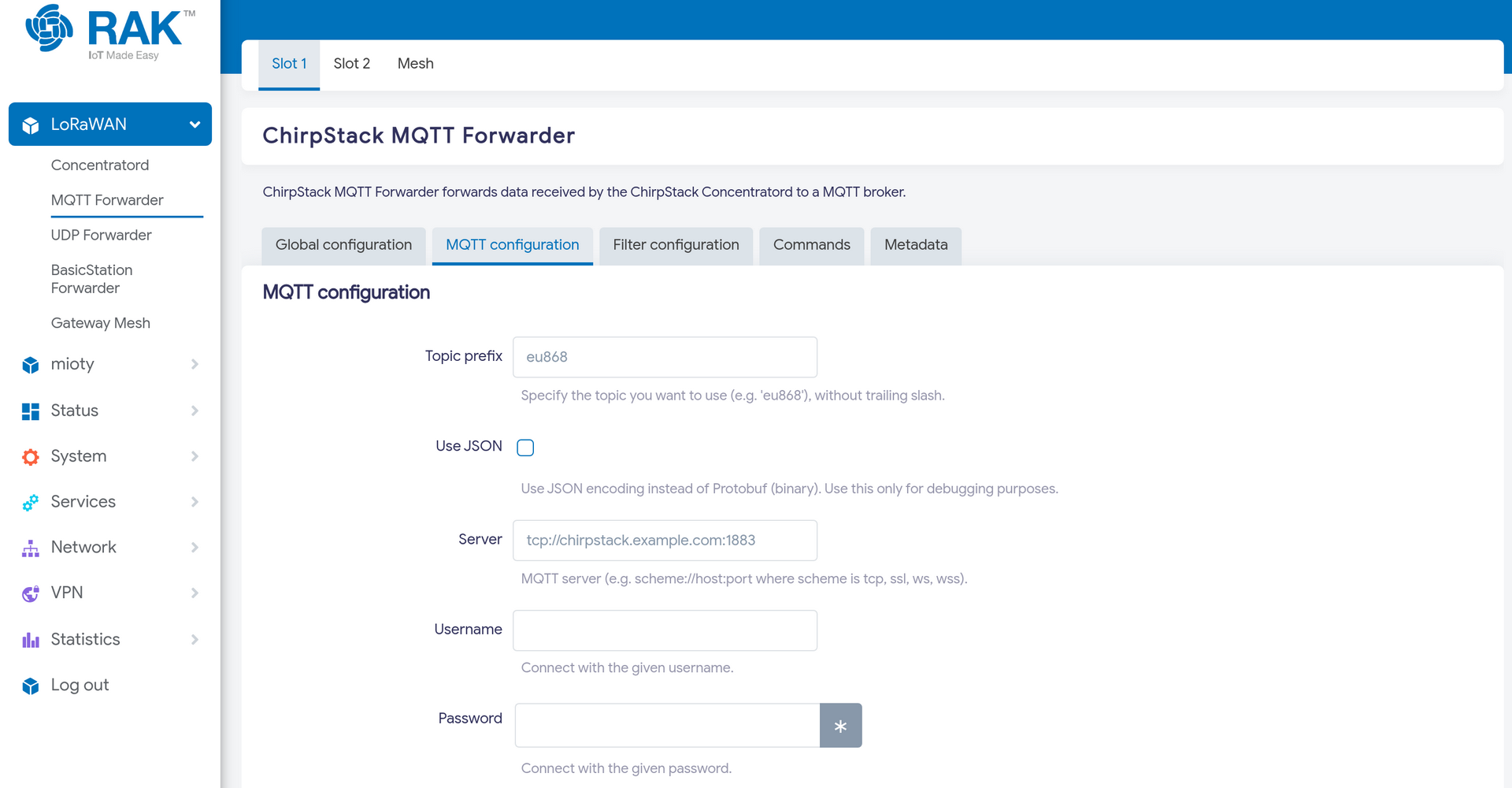The image size is (1512, 788).
Task: Open Concentratord in the sidebar
Action: [x=100, y=165]
